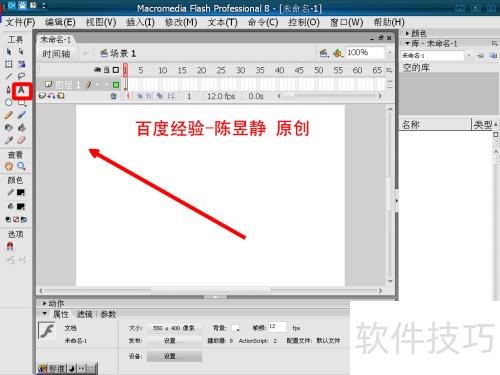Click the 设备 设置... device settings button
500x375 pixels.
click(174, 356)
